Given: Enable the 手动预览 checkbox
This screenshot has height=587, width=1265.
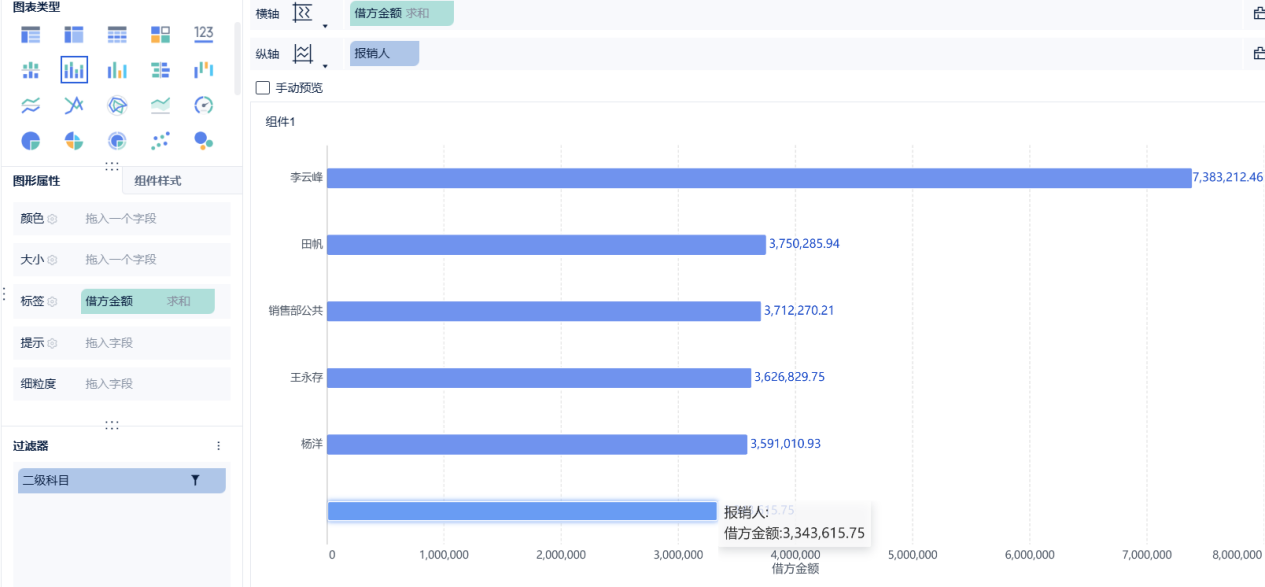Looking at the screenshot, I should tap(263, 88).
